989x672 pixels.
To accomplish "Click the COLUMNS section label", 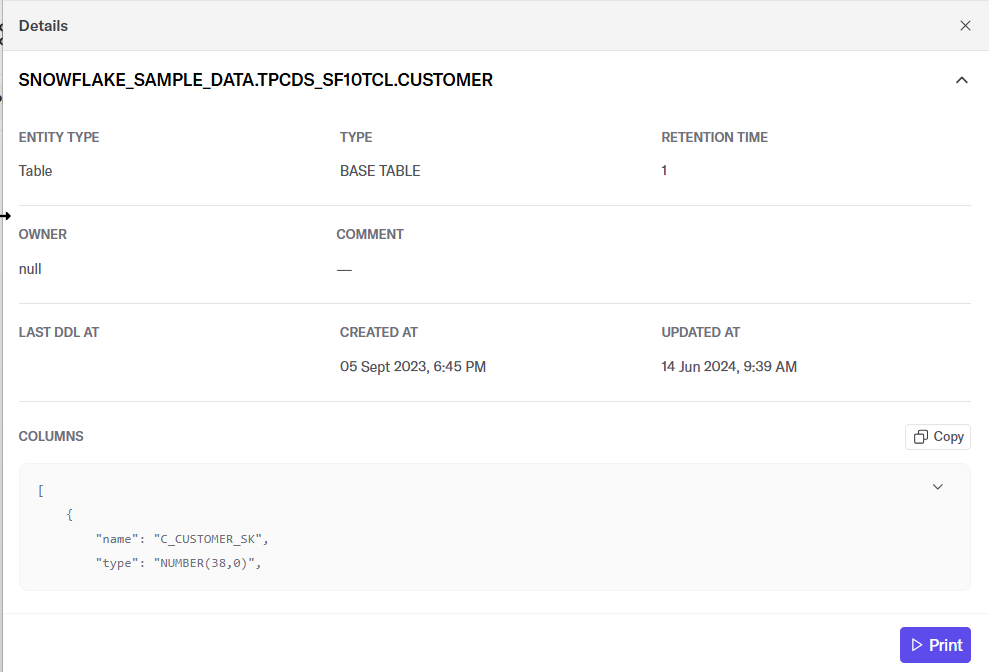I will 51,437.
